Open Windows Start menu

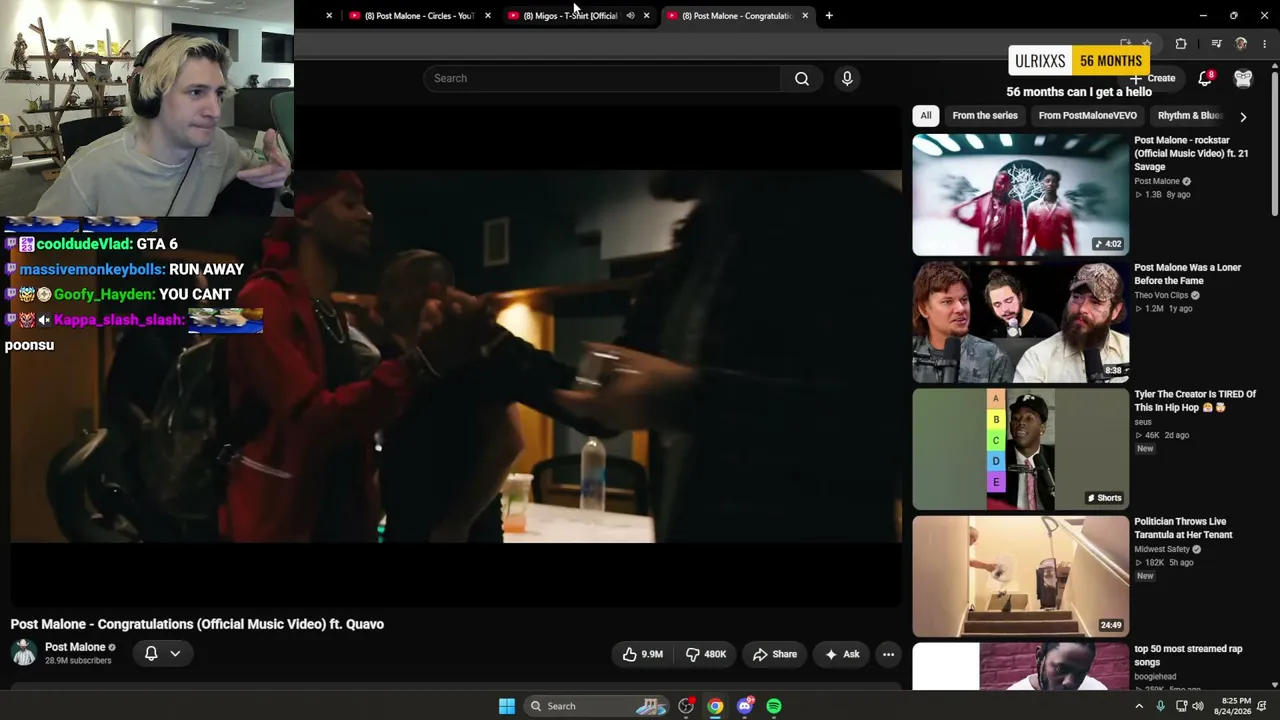[507, 706]
